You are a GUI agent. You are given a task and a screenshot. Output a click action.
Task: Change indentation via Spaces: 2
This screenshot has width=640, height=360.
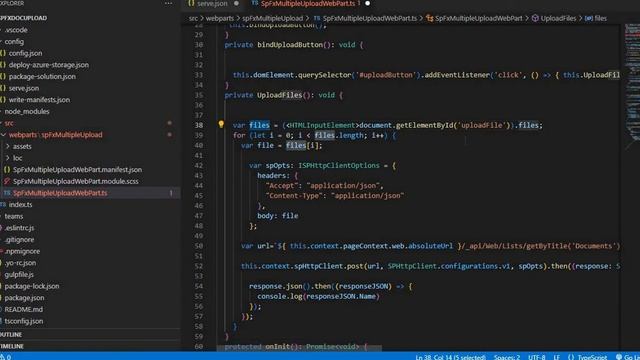click(x=507, y=357)
